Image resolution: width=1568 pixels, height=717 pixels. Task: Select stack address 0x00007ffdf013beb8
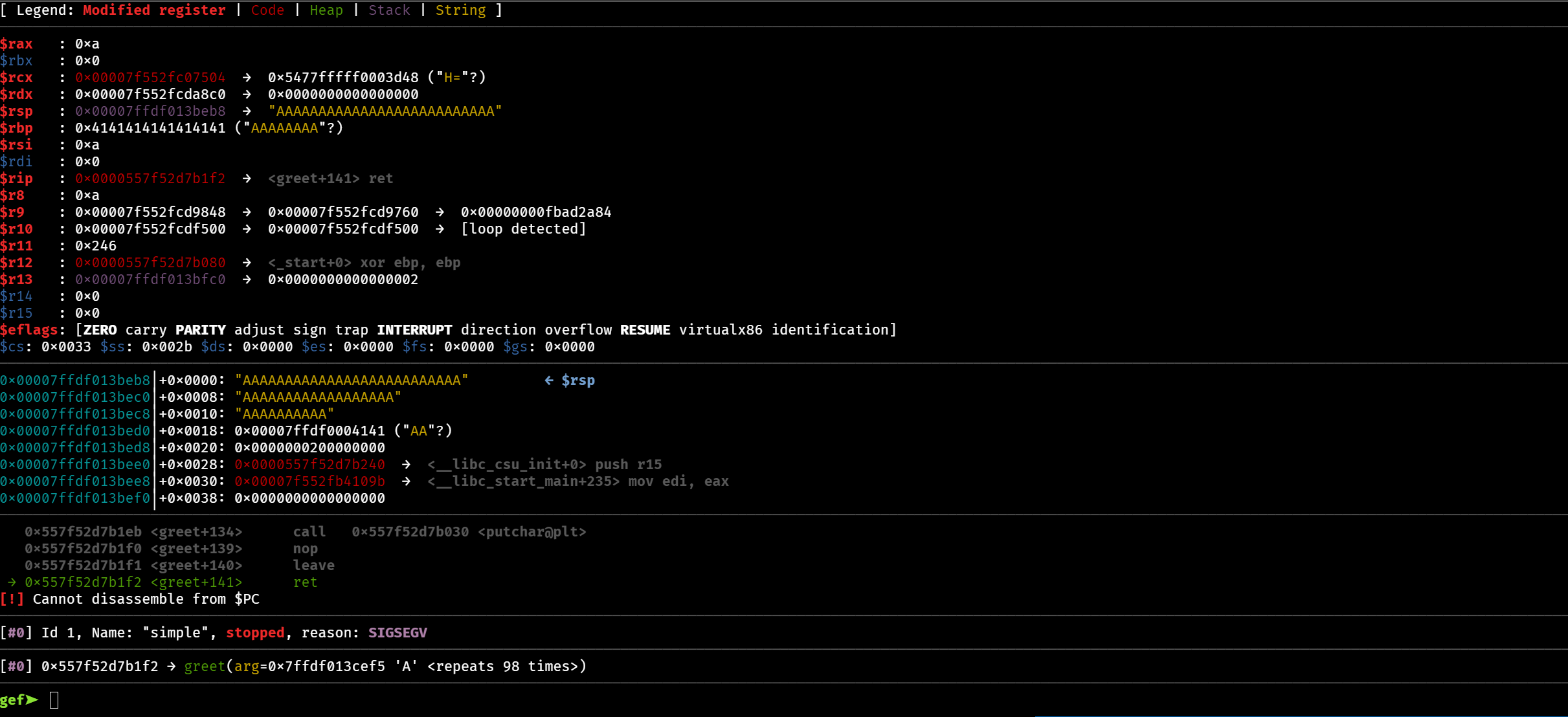point(76,380)
